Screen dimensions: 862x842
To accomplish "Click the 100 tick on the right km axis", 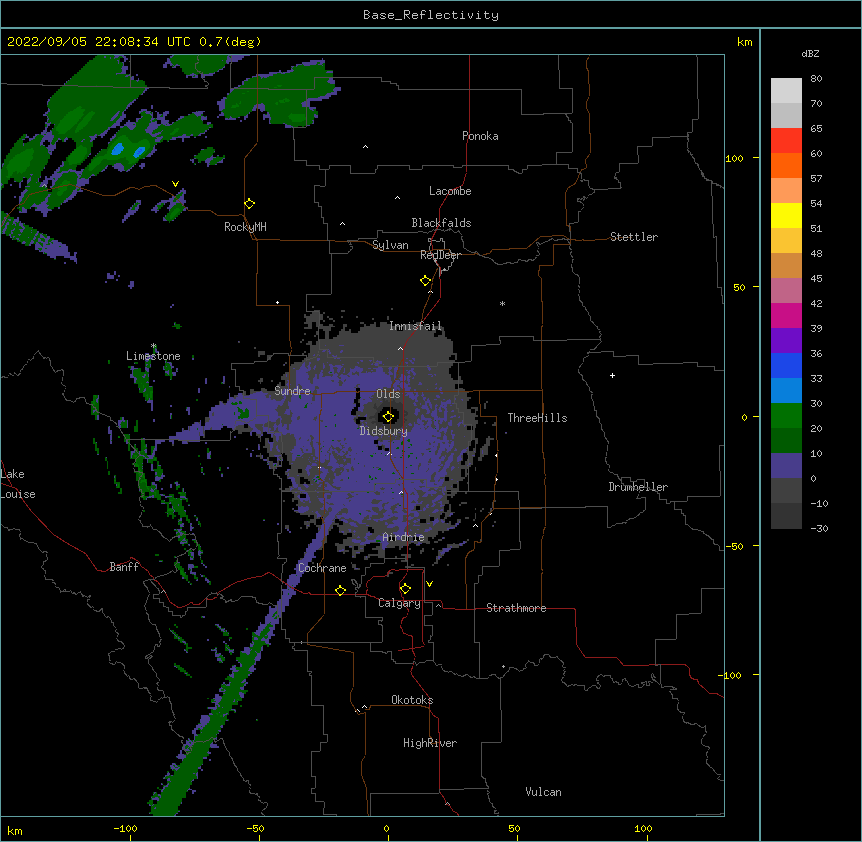I will click(x=734, y=158).
